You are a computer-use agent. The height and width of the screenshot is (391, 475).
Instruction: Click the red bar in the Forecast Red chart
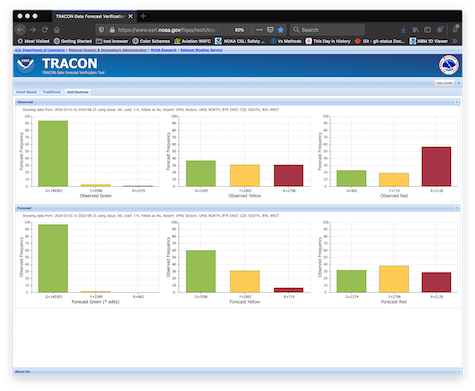tap(436, 282)
